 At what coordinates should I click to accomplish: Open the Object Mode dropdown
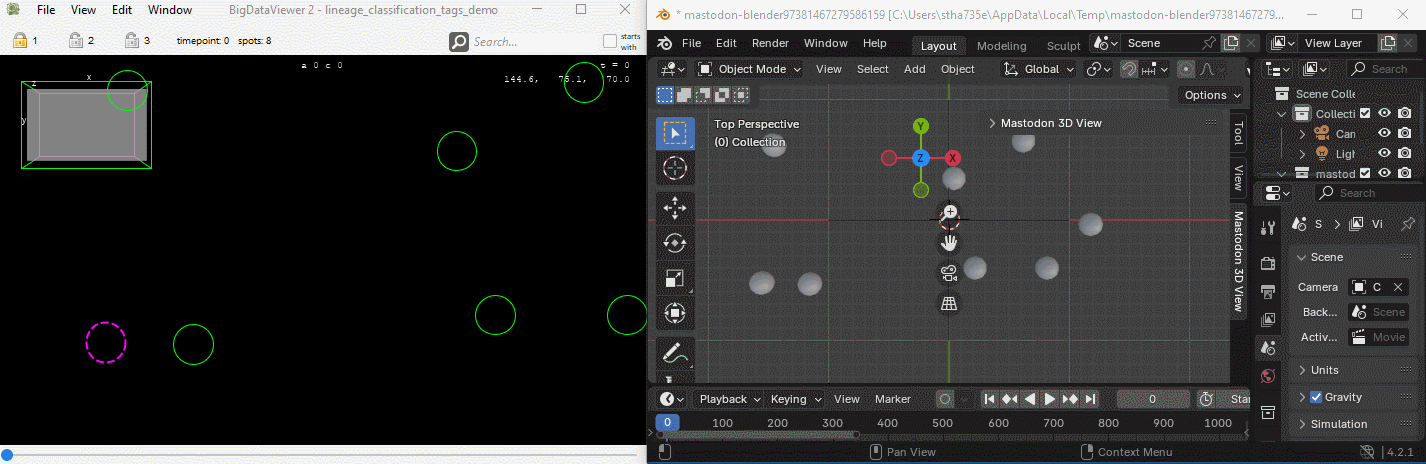click(x=749, y=69)
